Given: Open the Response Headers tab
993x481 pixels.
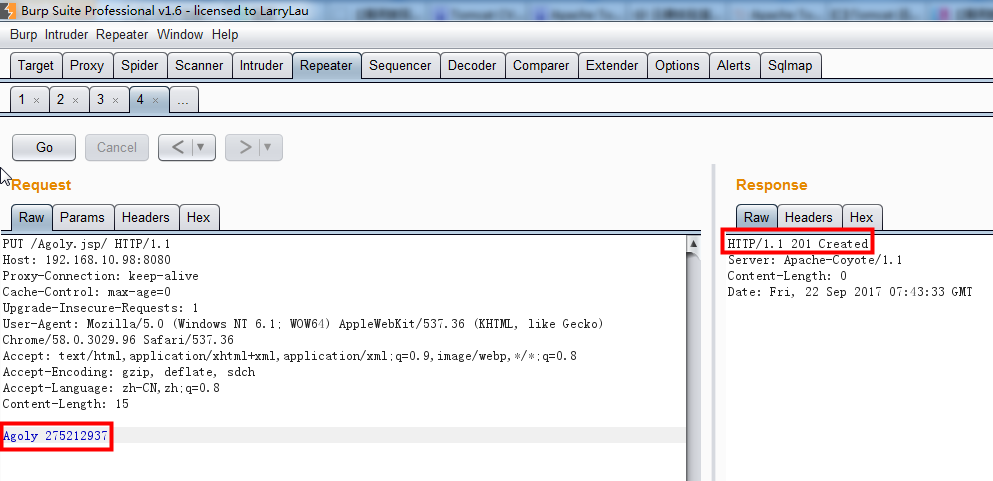Looking at the screenshot, I should [x=809, y=218].
